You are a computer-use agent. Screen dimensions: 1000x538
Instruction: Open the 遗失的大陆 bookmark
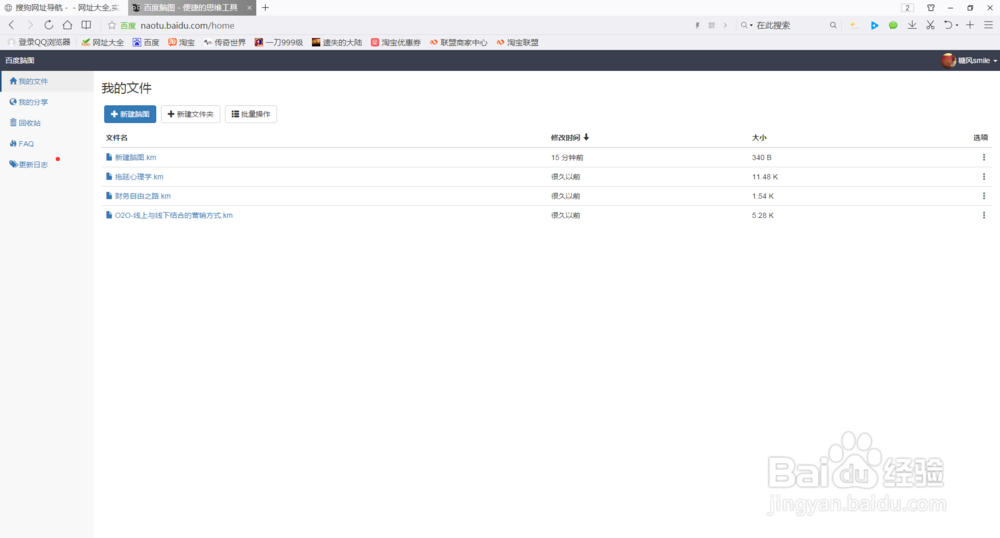pos(337,42)
